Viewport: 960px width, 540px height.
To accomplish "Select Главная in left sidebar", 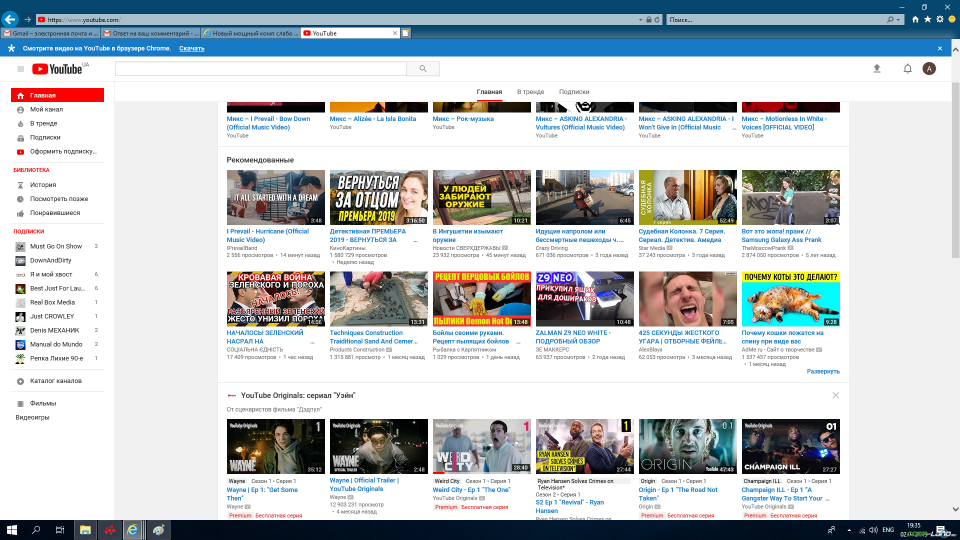I will point(58,96).
